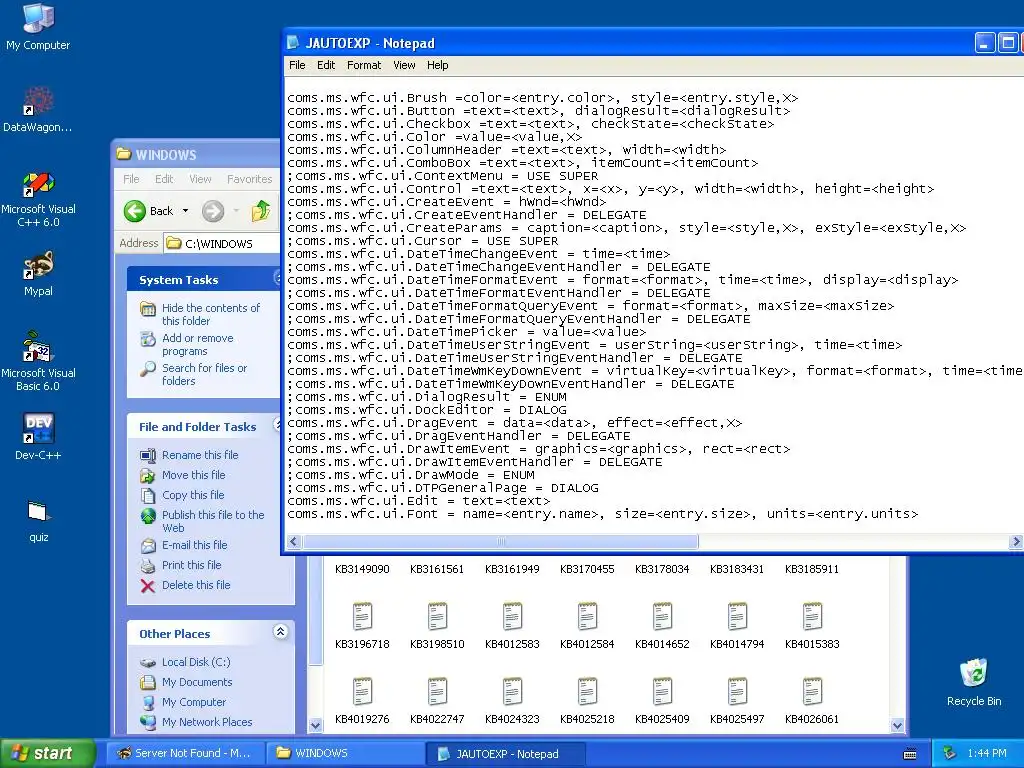This screenshot has width=1024, height=768.
Task: Open the Edit menu in WINDOWS explorer
Action: 164,179
